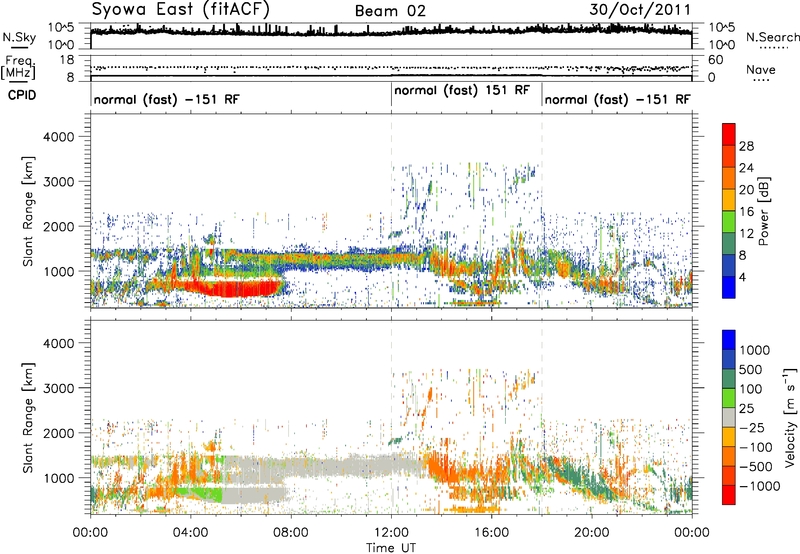Image resolution: width=800 pixels, height=554 pixels.
Task: Click the gray segment of the velocity color bar
Action: 729,417
